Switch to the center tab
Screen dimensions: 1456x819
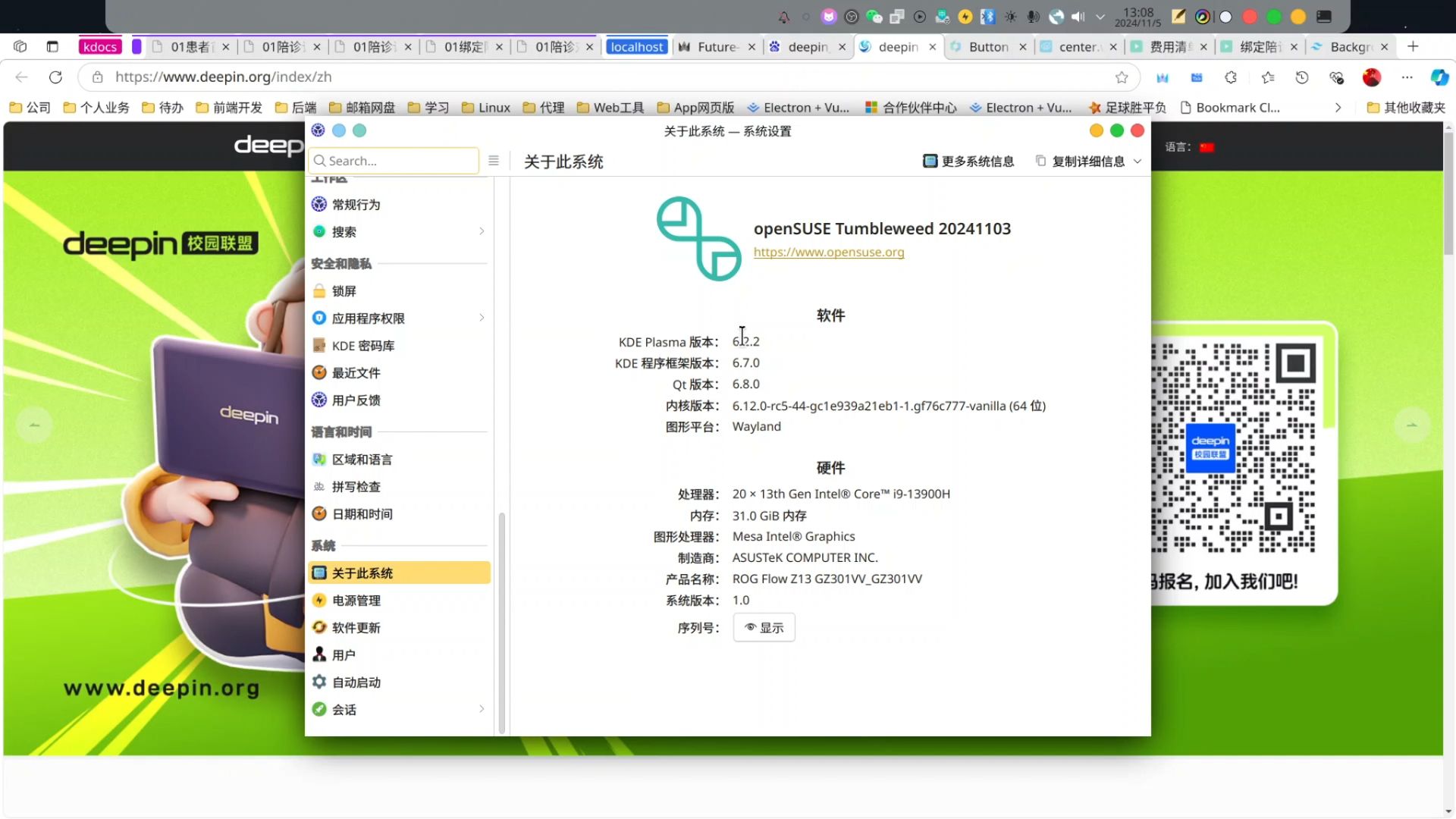(x=1078, y=47)
